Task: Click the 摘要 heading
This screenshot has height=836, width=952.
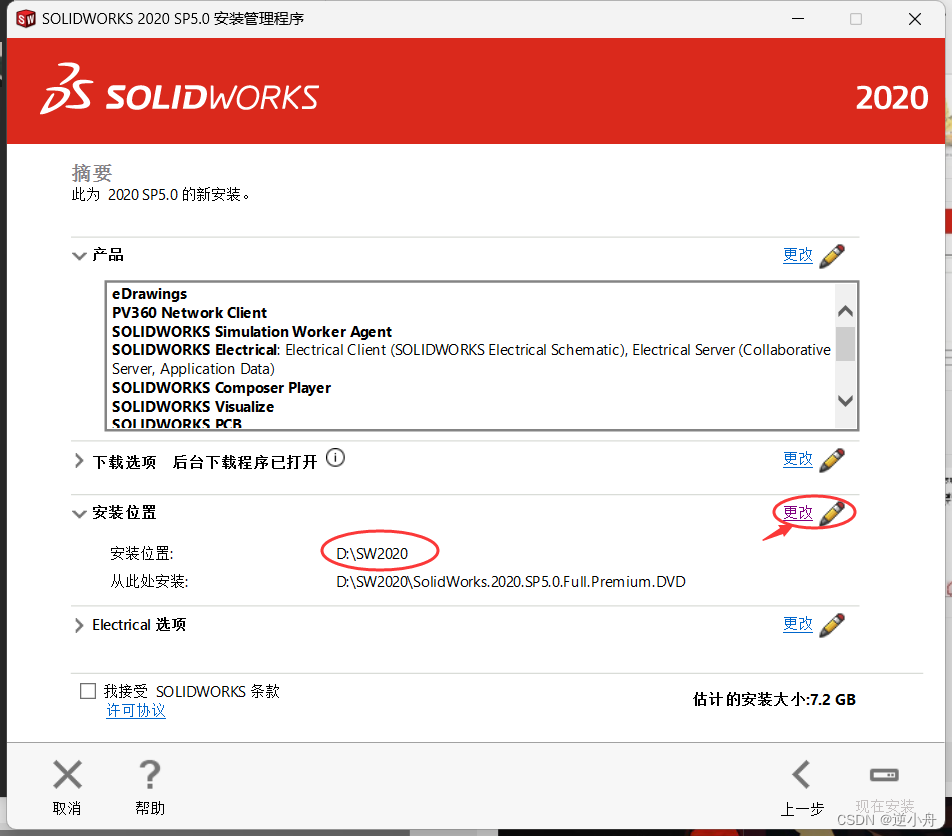Action: (x=92, y=173)
